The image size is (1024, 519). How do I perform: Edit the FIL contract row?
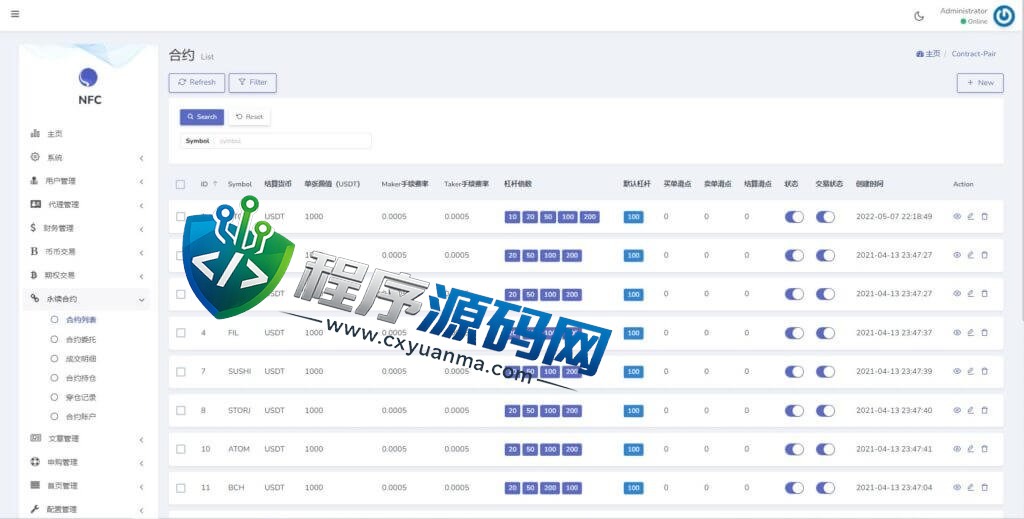970,333
